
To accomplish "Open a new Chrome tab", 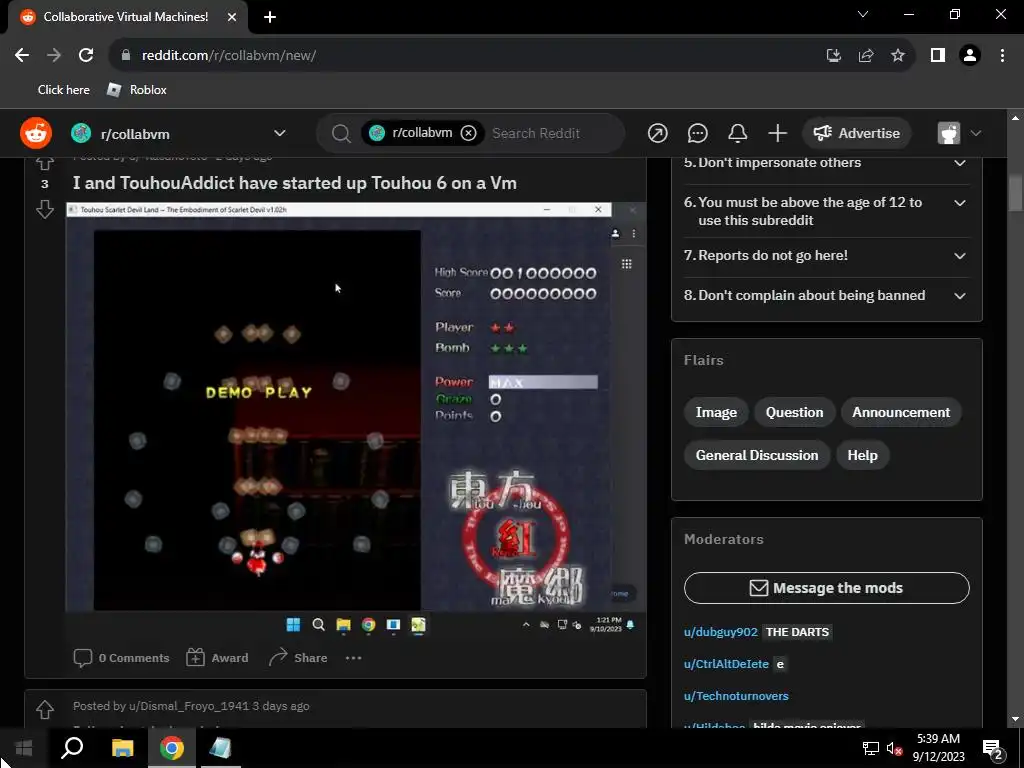I will [270, 17].
